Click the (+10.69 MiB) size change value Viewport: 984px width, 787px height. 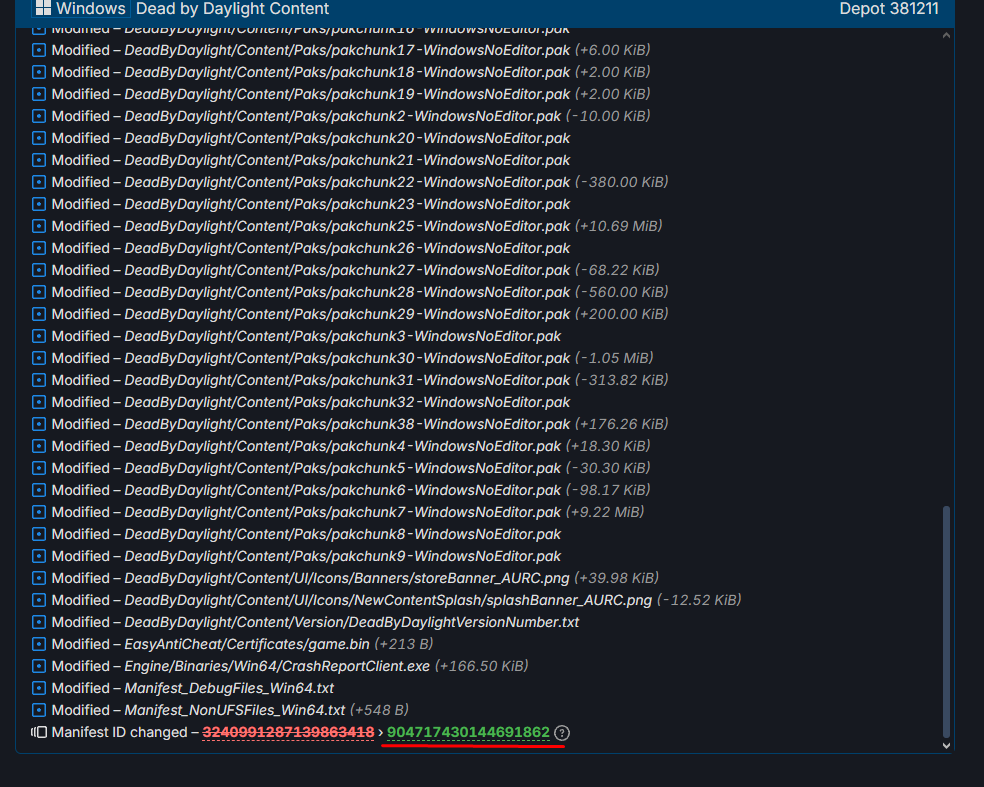[x=619, y=226]
